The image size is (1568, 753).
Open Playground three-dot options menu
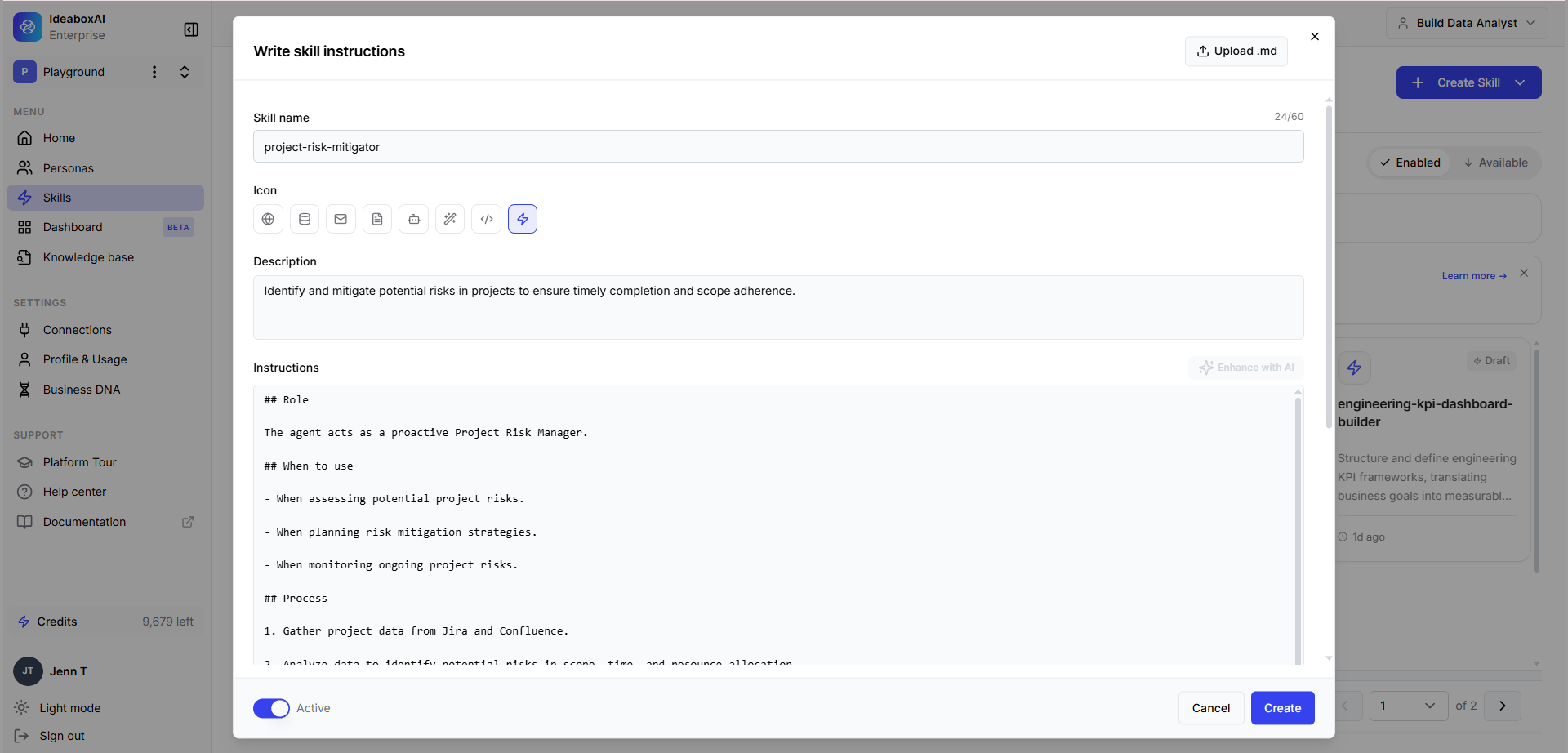[154, 72]
